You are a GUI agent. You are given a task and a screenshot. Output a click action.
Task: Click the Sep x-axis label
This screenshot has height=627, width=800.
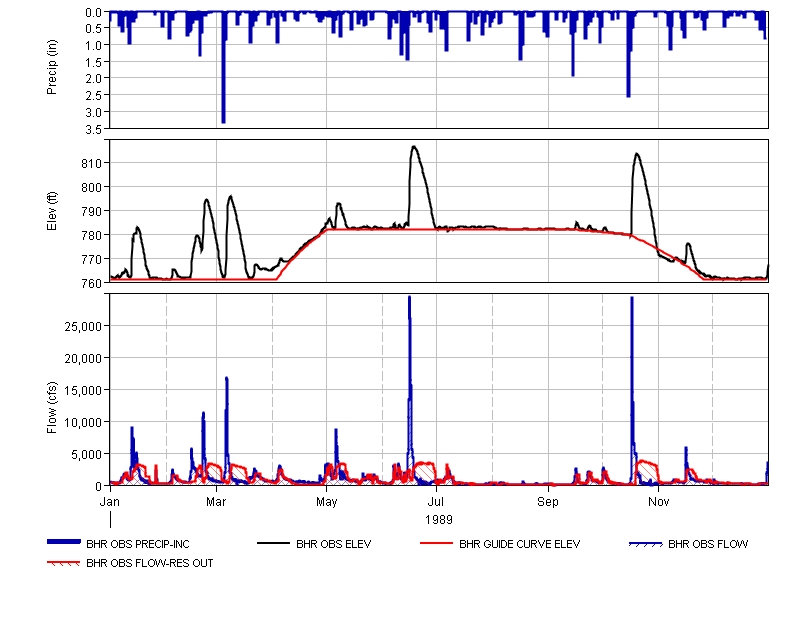coord(548,502)
